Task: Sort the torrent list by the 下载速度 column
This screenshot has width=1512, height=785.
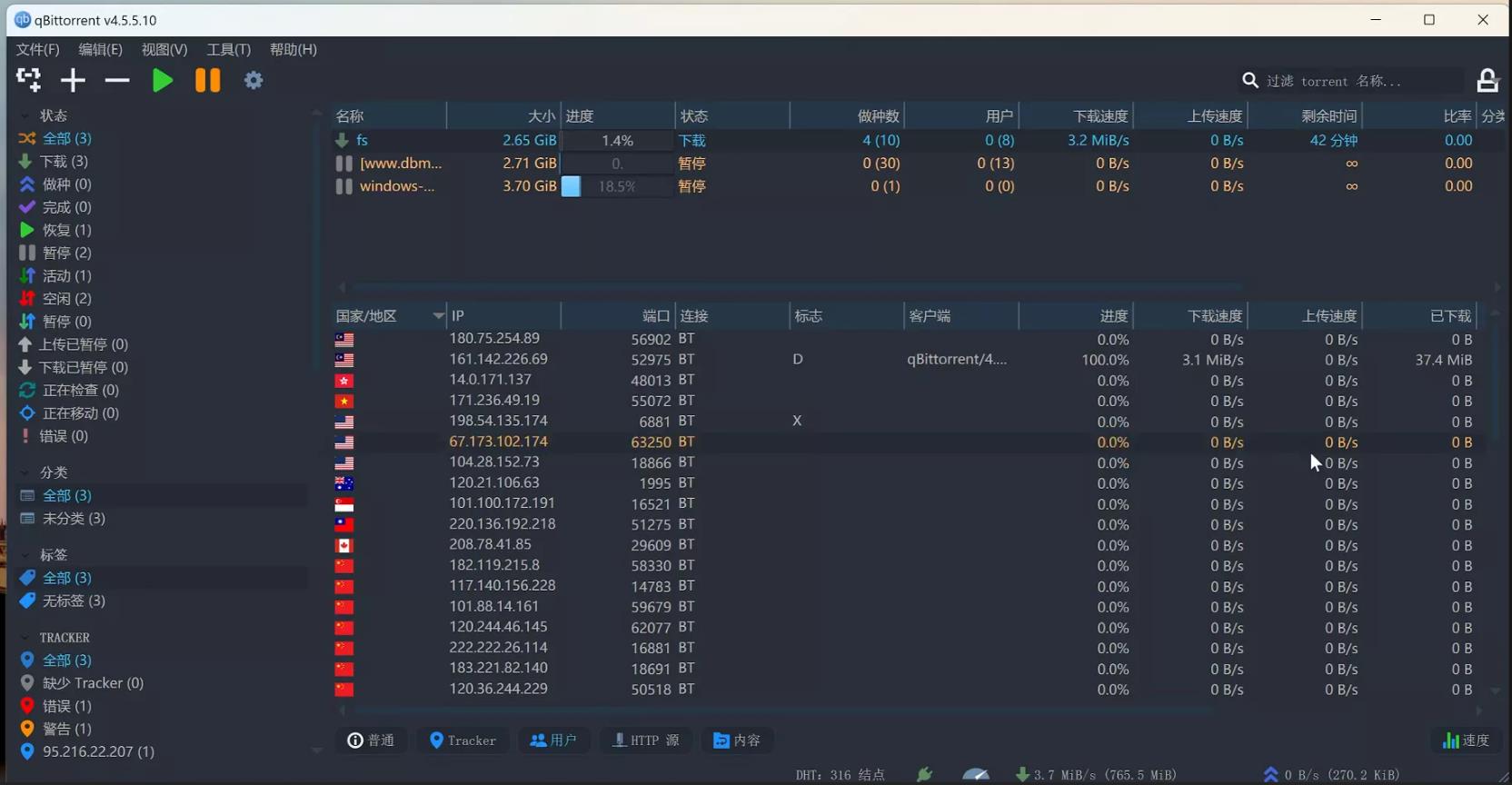Action: (1099, 116)
